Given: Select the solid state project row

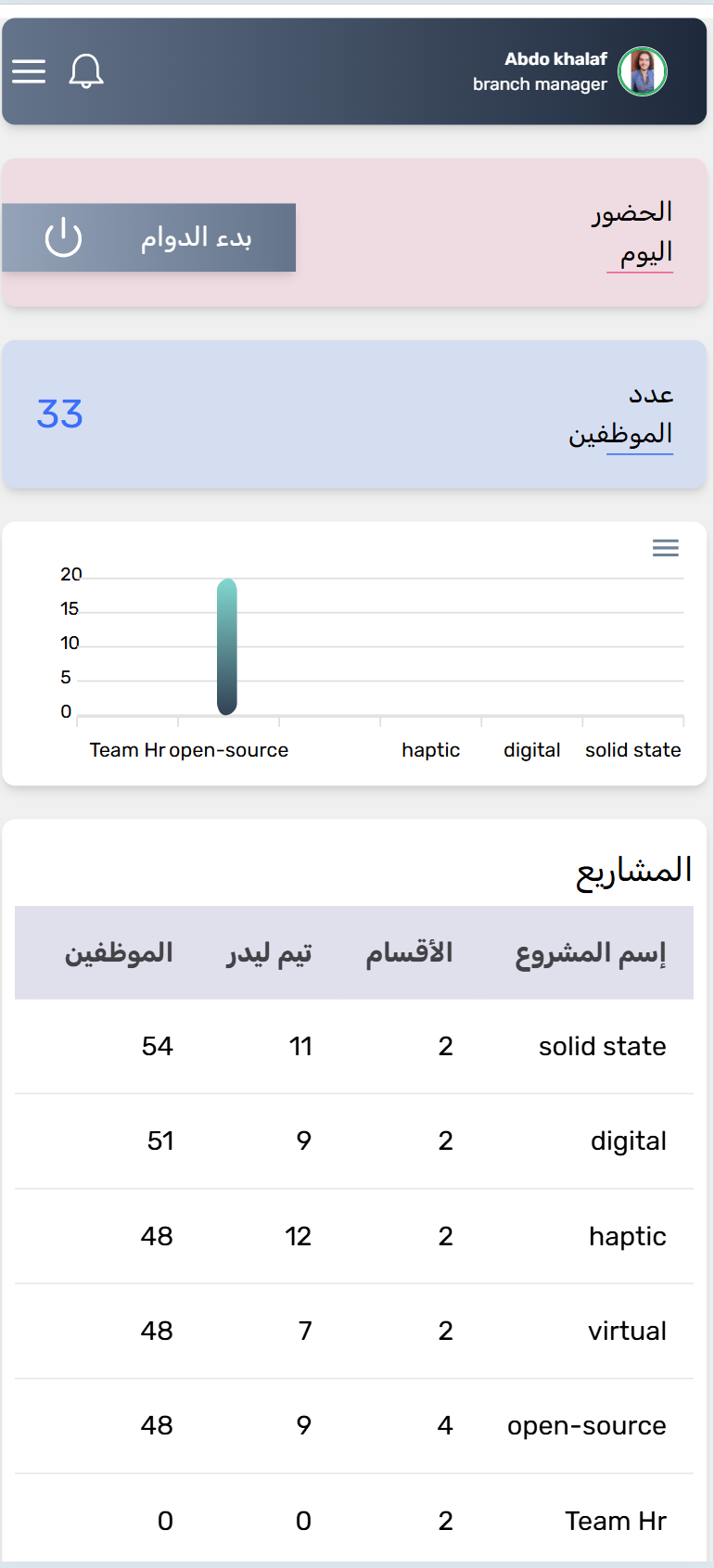Looking at the screenshot, I should tap(602, 1046).
